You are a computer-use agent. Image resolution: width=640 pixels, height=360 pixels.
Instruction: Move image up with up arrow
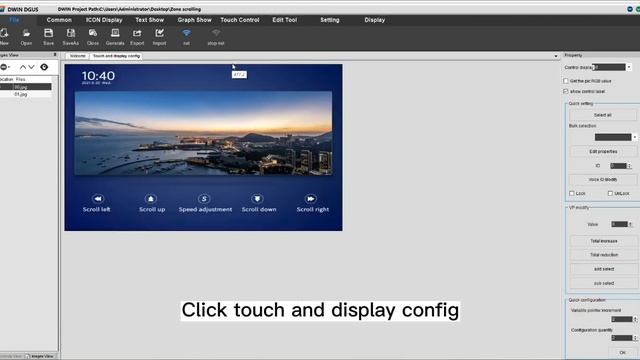point(23,67)
